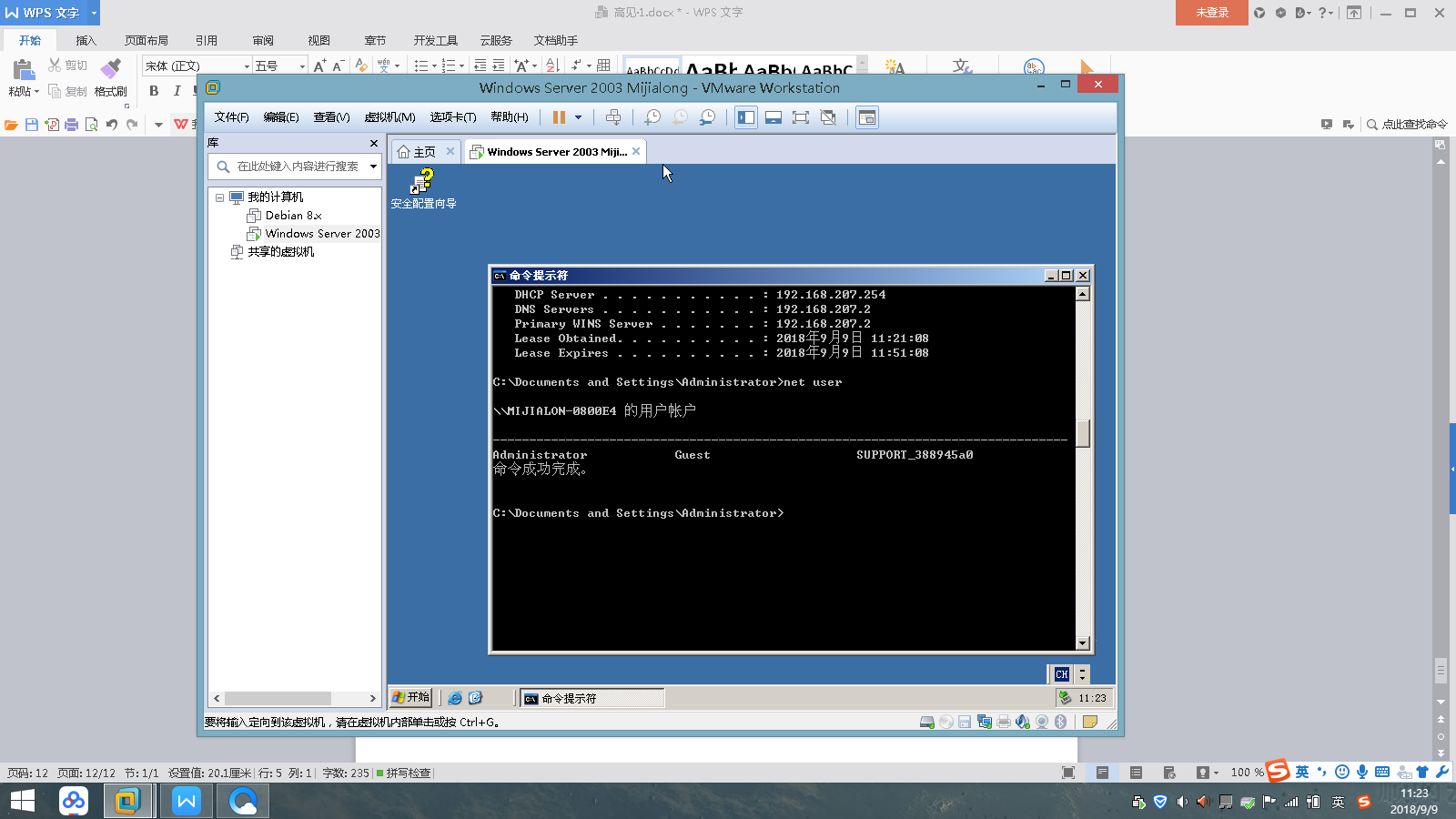Enter VMware full screen mode

pyautogui.click(x=801, y=117)
